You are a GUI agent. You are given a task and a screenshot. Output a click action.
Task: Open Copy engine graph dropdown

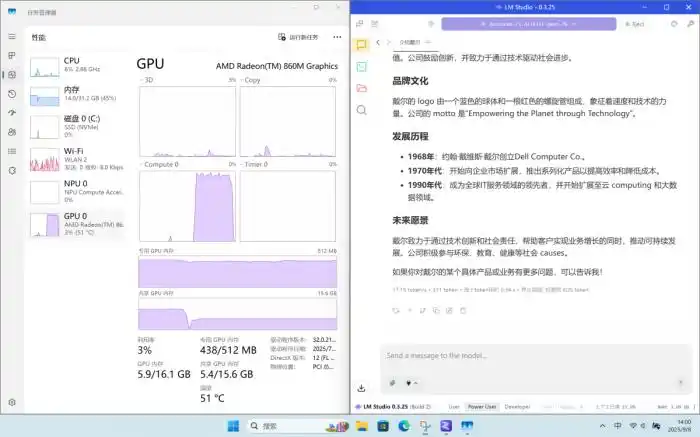pyautogui.click(x=250, y=80)
